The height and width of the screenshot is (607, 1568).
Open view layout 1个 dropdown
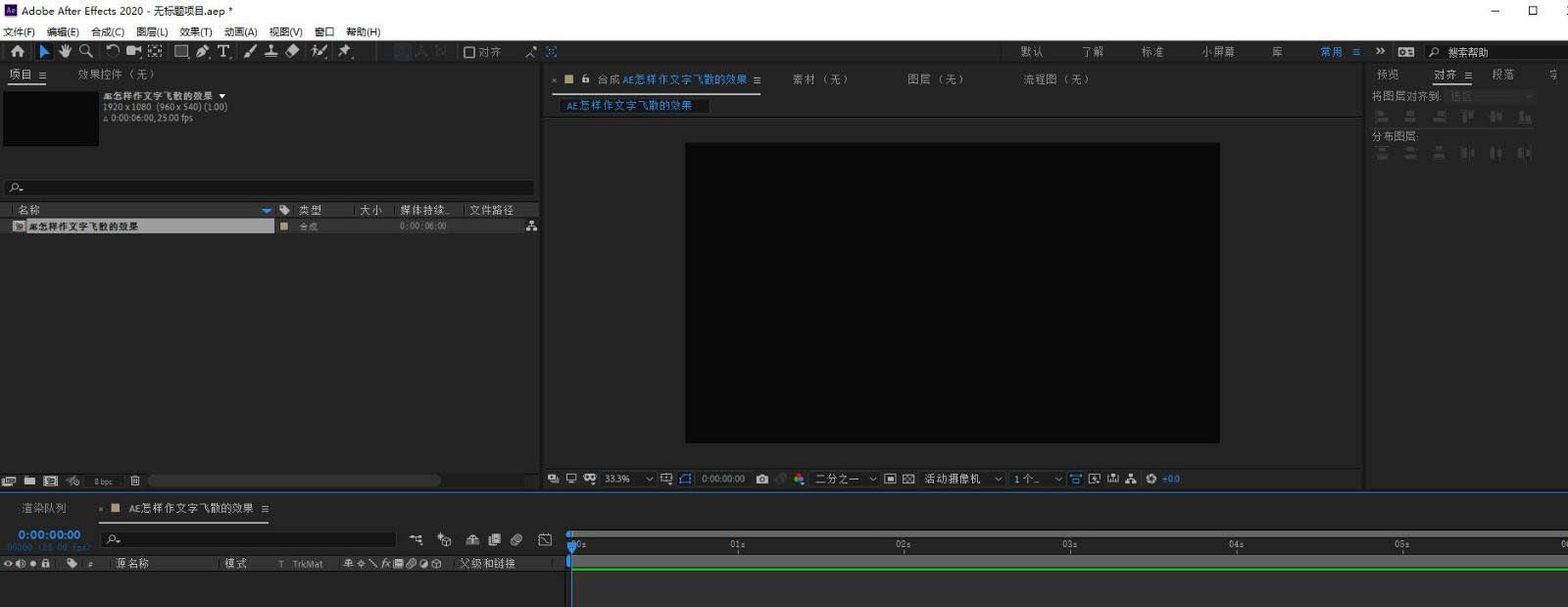coord(1038,479)
